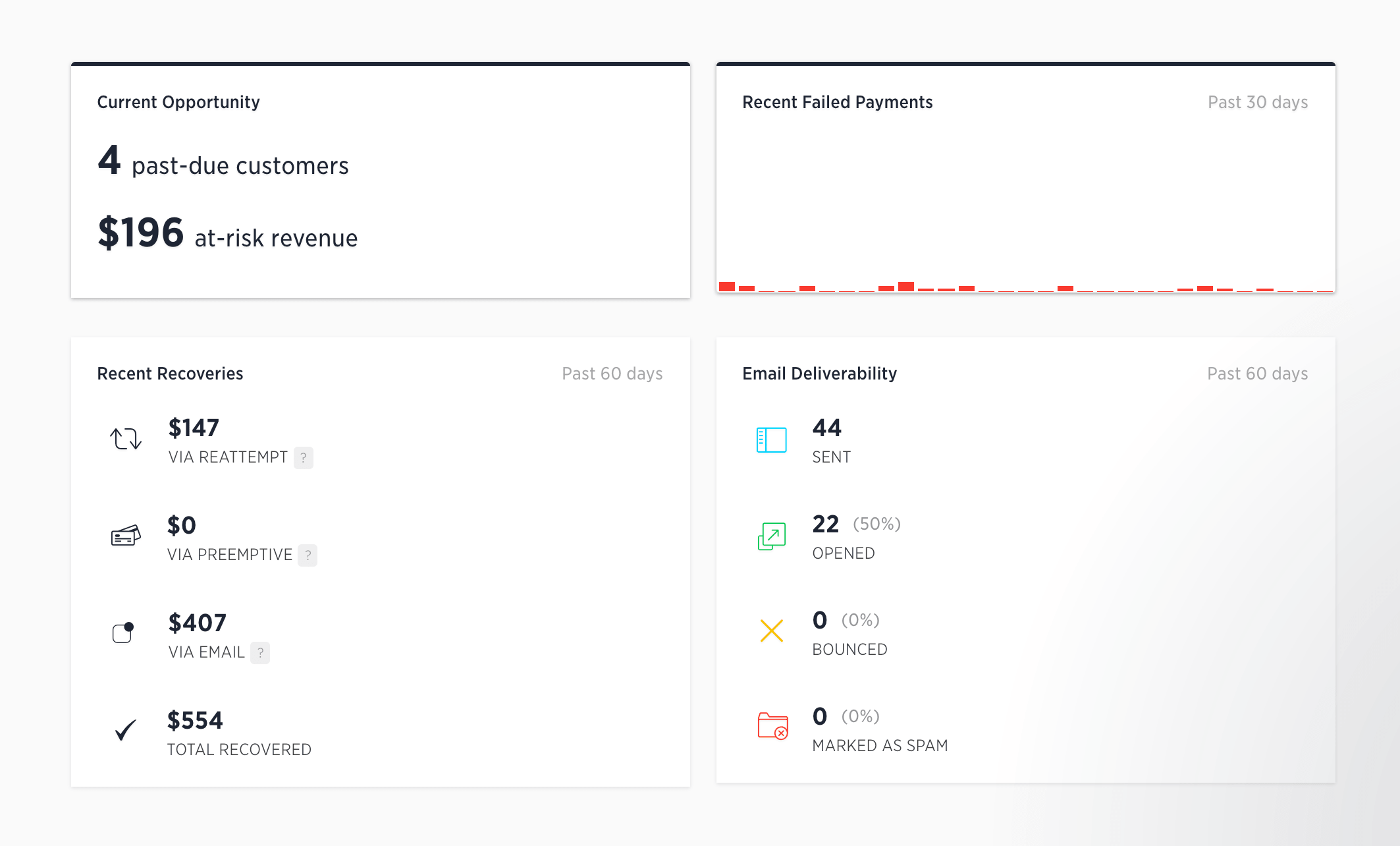Image resolution: width=1400 pixels, height=846 pixels.
Task: Click the $554 total recovered amount
Action: [x=195, y=720]
